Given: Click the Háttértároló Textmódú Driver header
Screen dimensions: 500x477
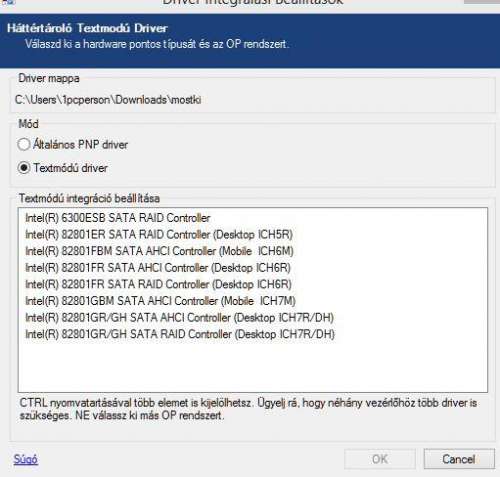Looking at the screenshot, I should [87, 28].
